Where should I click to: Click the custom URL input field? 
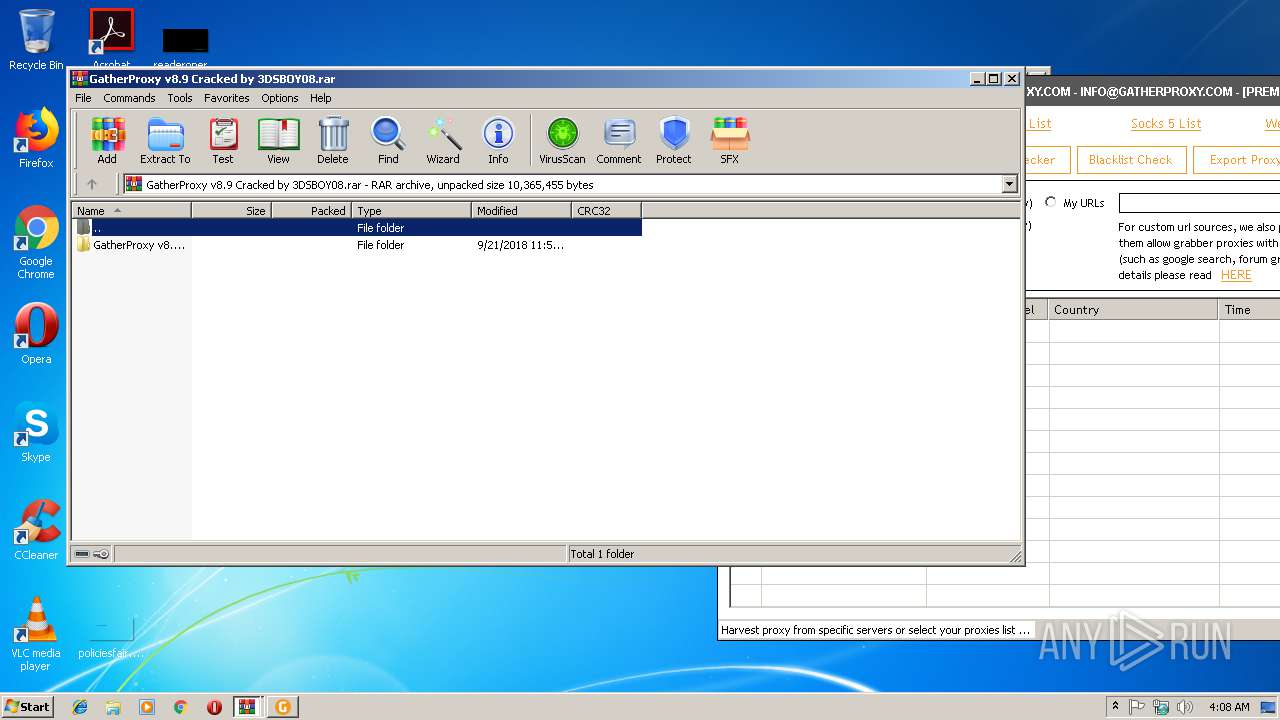point(1199,203)
